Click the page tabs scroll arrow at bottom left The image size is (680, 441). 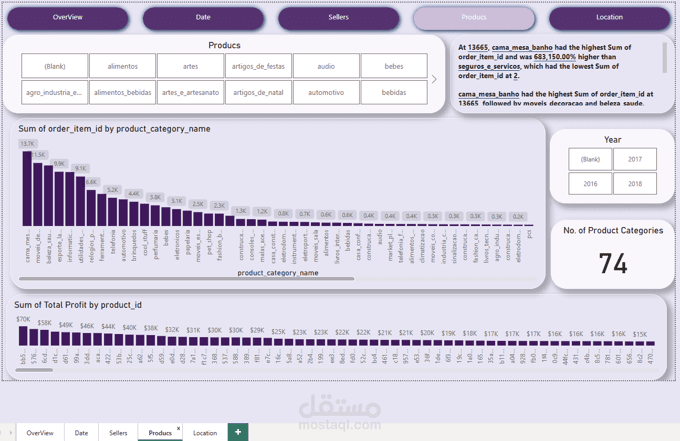coord(10,432)
